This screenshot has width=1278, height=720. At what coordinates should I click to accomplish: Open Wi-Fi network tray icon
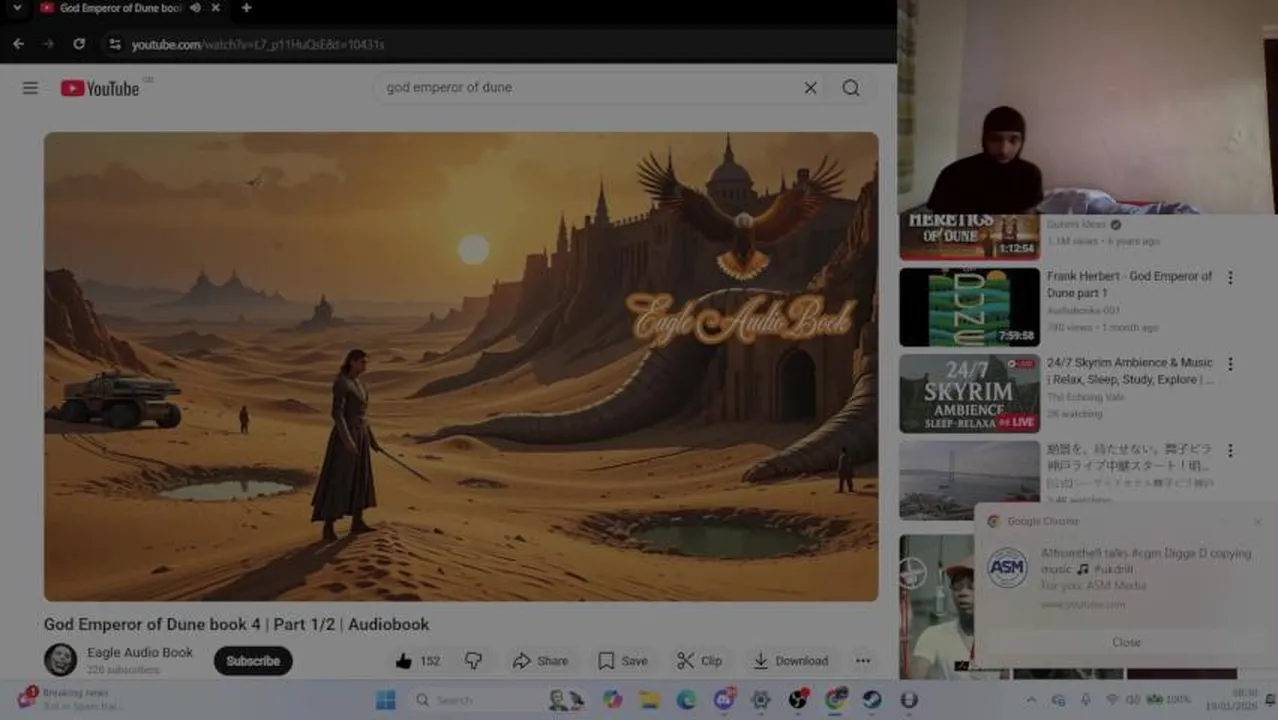1111,699
